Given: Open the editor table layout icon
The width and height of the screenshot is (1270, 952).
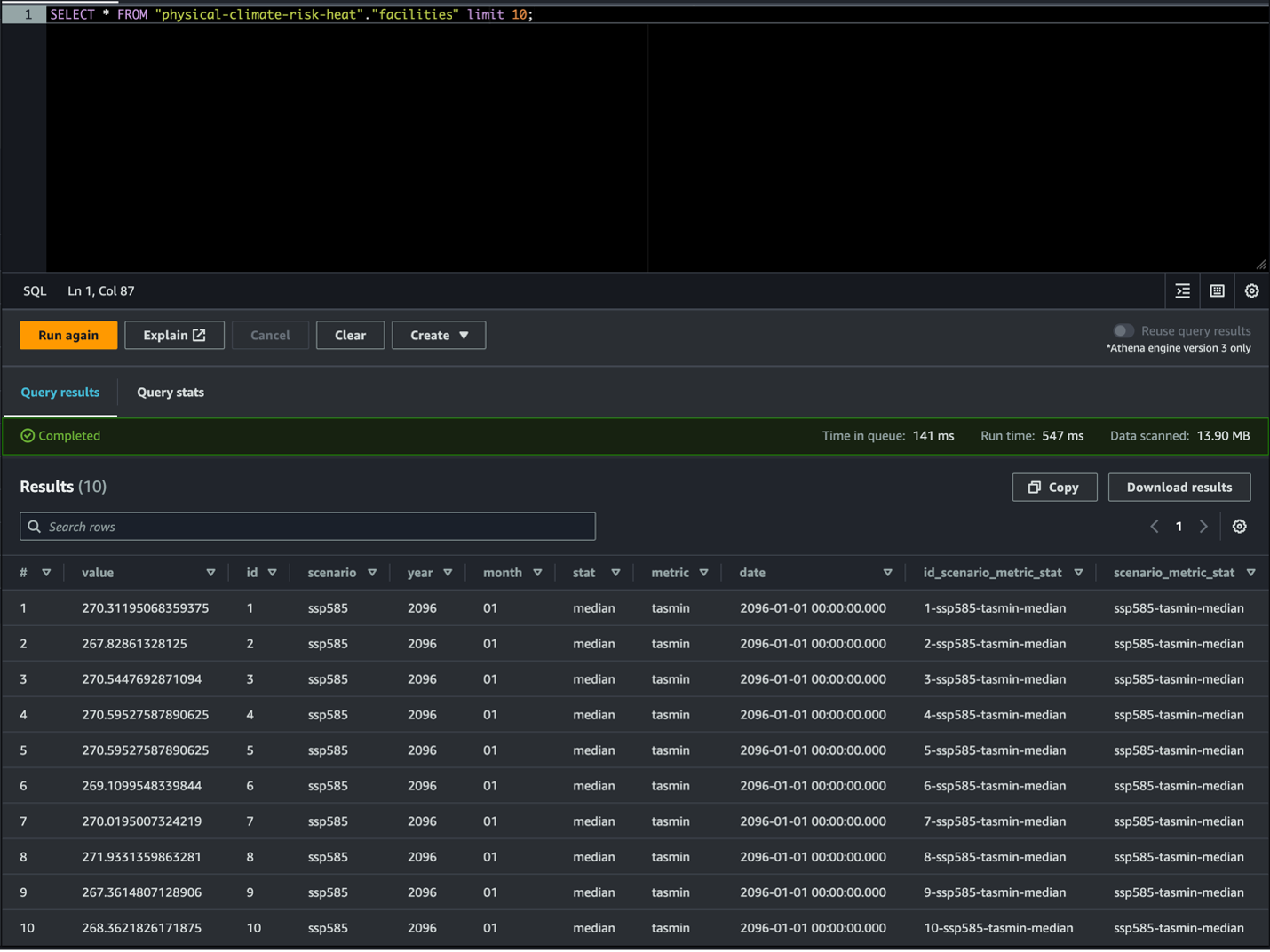Looking at the screenshot, I should 1217,291.
